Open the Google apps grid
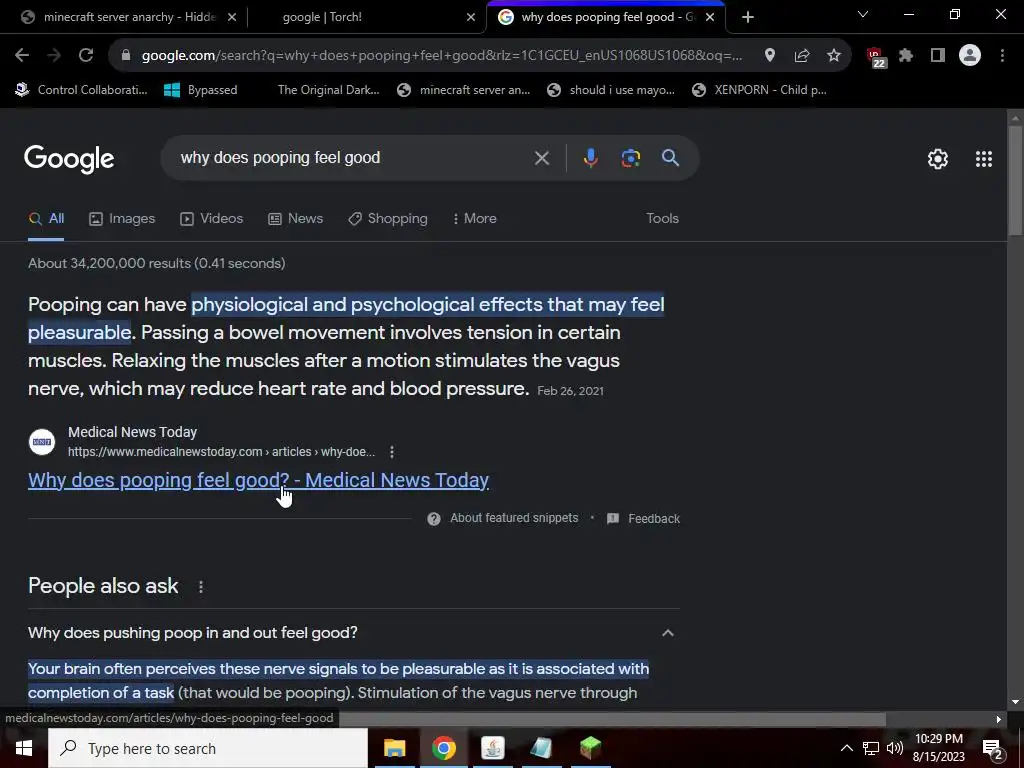The image size is (1024, 768). point(984,159)
